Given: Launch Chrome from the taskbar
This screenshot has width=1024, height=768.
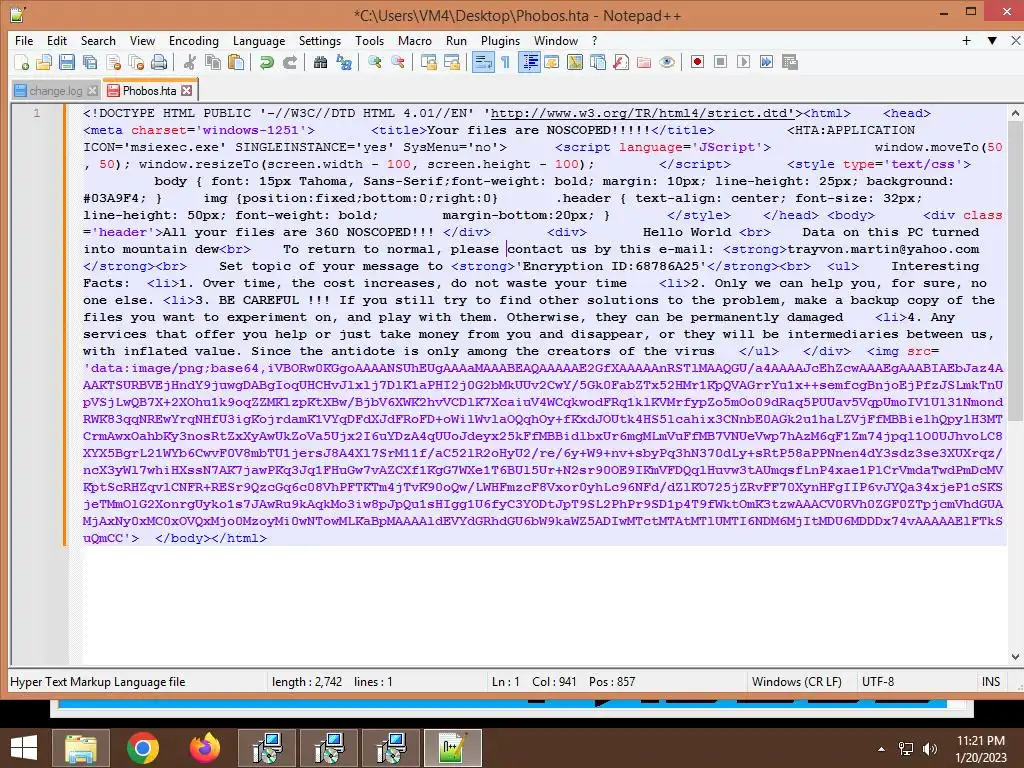Looking at the screenshot, I should coord(142,748).
